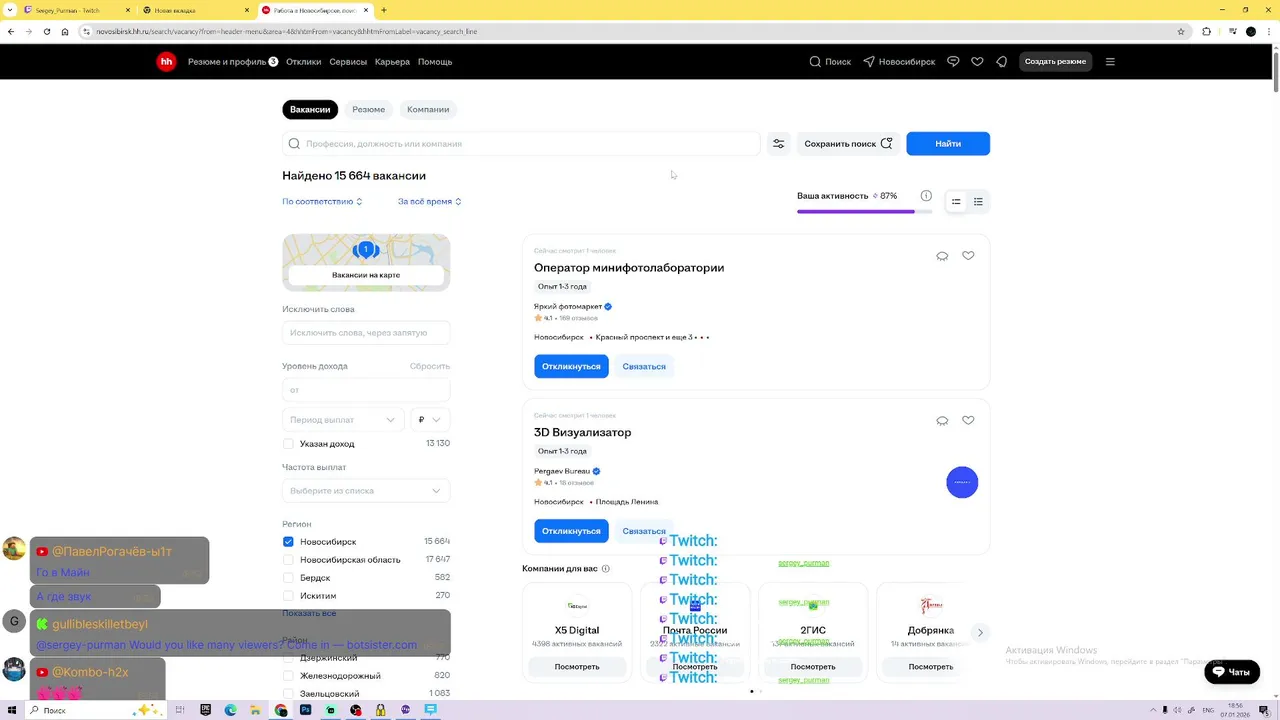Viewport: 1280px width, 720px height.
Task: Go back in the browser
Action: [11, 31]
